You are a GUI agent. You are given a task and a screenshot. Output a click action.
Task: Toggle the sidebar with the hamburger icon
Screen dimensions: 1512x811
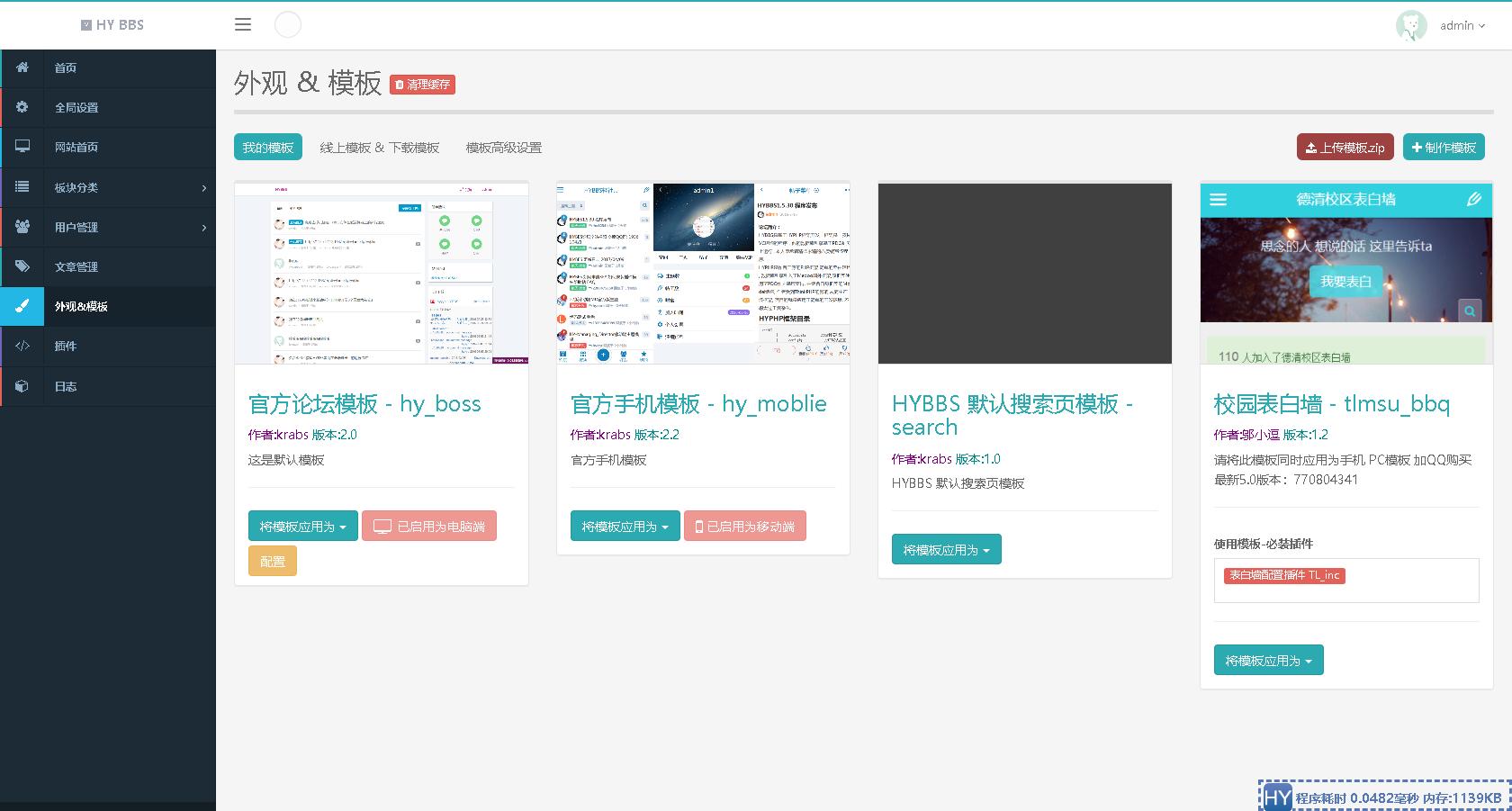coord(242,24)
